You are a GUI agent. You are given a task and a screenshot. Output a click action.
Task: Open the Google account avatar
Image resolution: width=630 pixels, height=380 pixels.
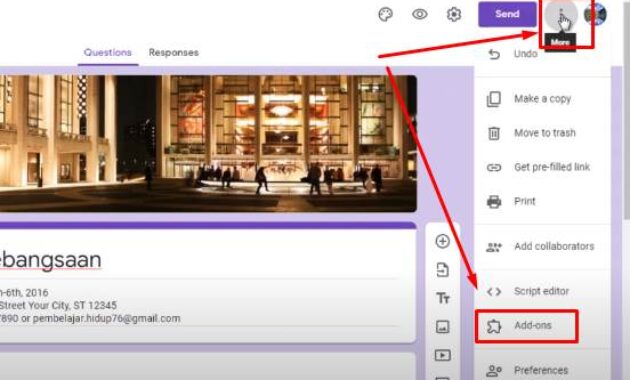tap(595, 14)
